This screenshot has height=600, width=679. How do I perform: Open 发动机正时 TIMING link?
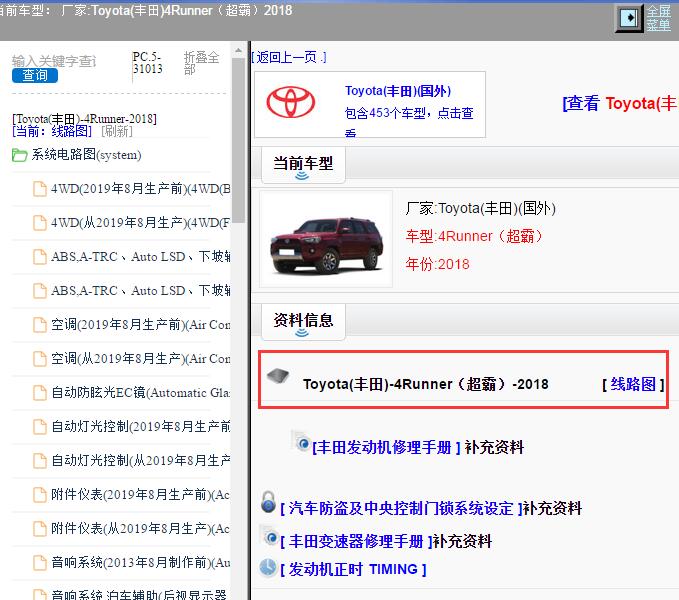(353, 569)
